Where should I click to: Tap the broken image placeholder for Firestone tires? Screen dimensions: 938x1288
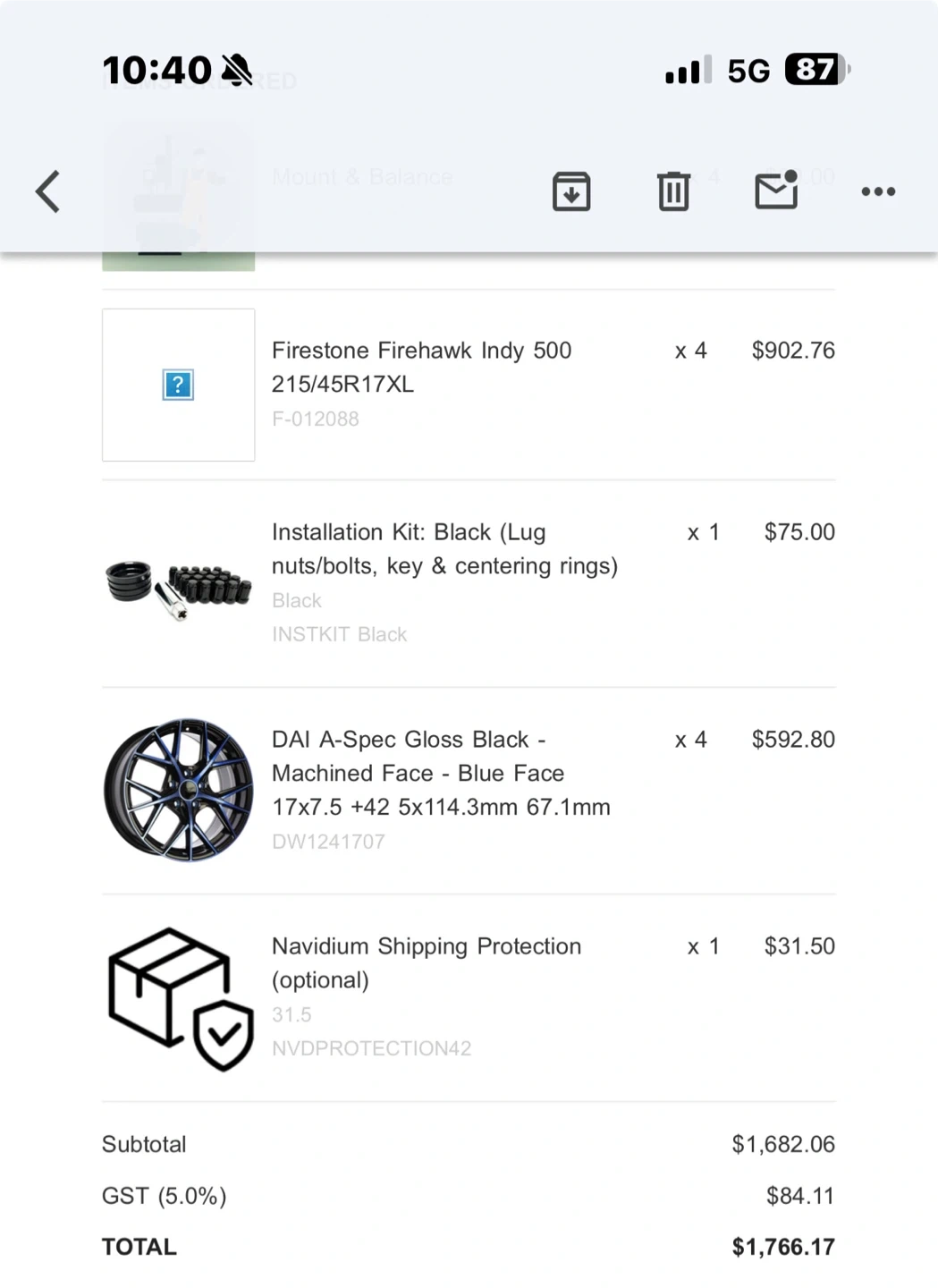178,386
